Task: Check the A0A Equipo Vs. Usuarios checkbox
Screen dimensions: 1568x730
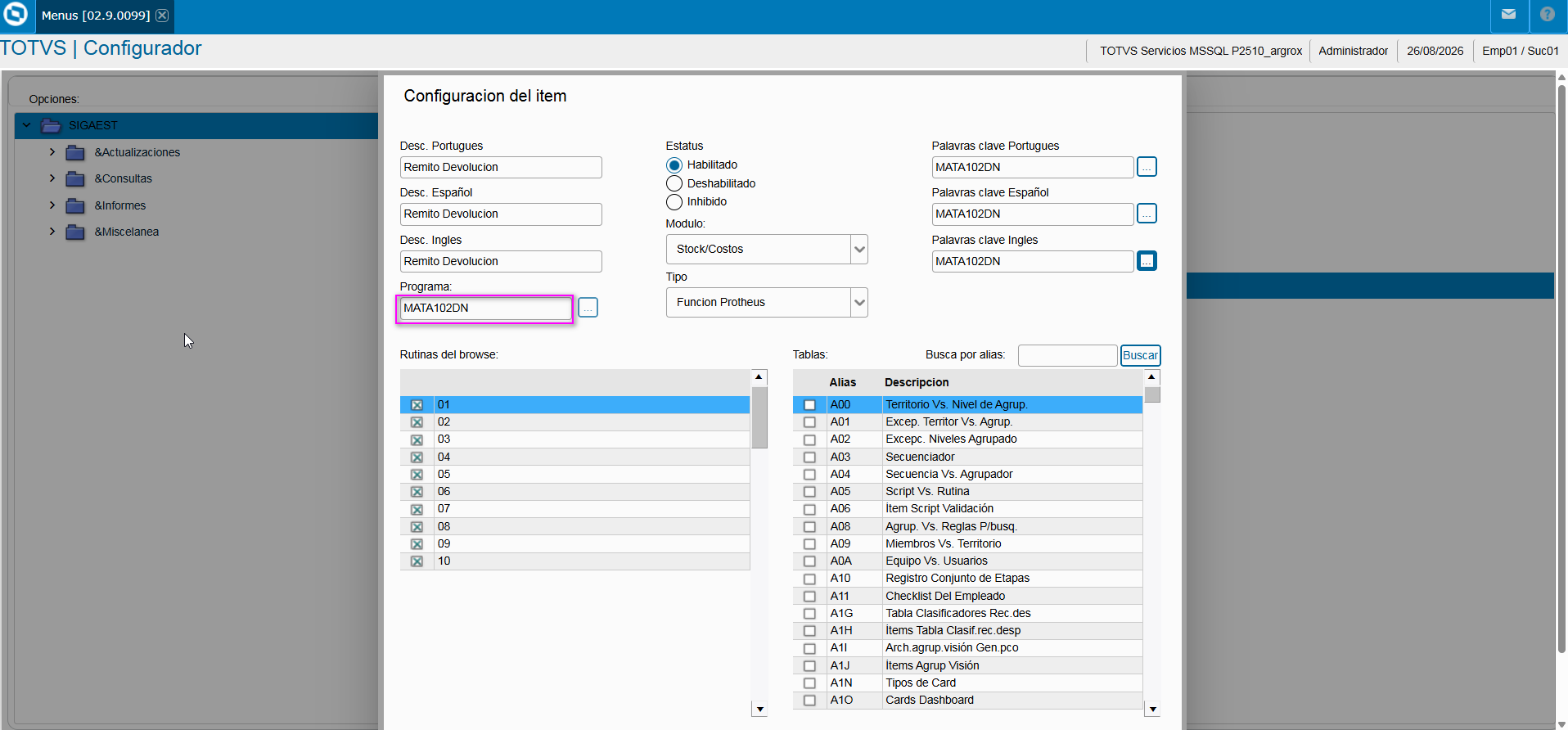Action: pyautogui.click(x=809, y=561)
